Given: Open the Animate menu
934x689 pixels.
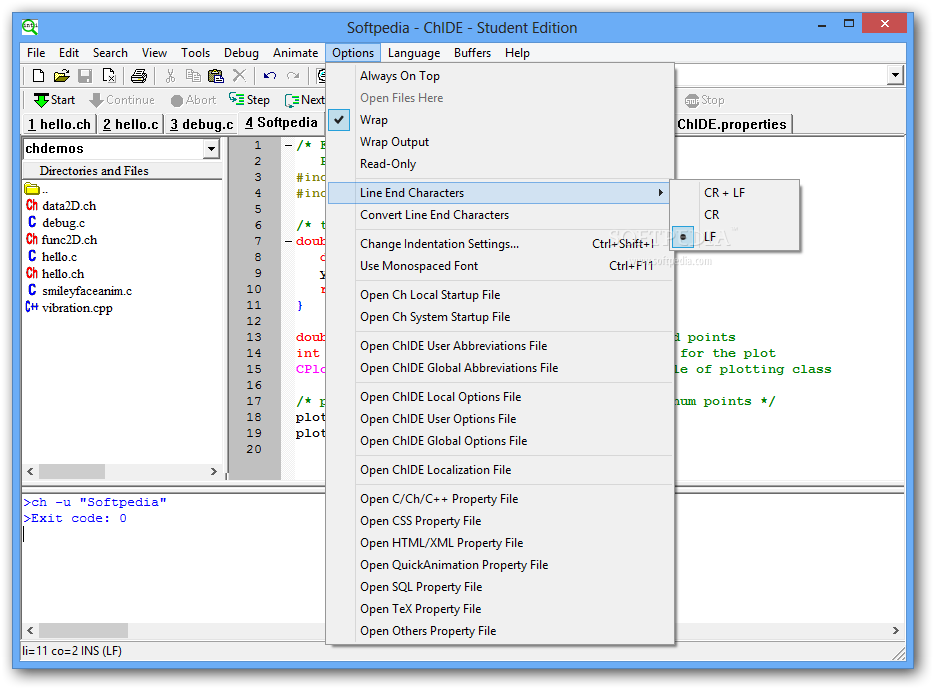Looking at the screenshot, I should [295, 53].
